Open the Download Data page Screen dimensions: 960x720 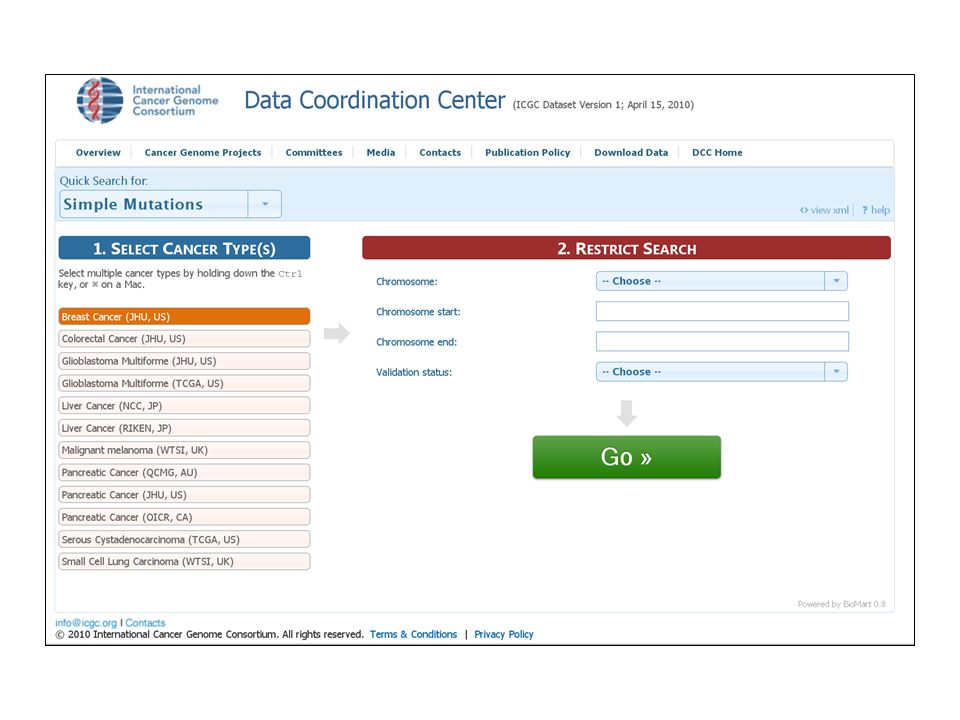[x=631, y=152]
